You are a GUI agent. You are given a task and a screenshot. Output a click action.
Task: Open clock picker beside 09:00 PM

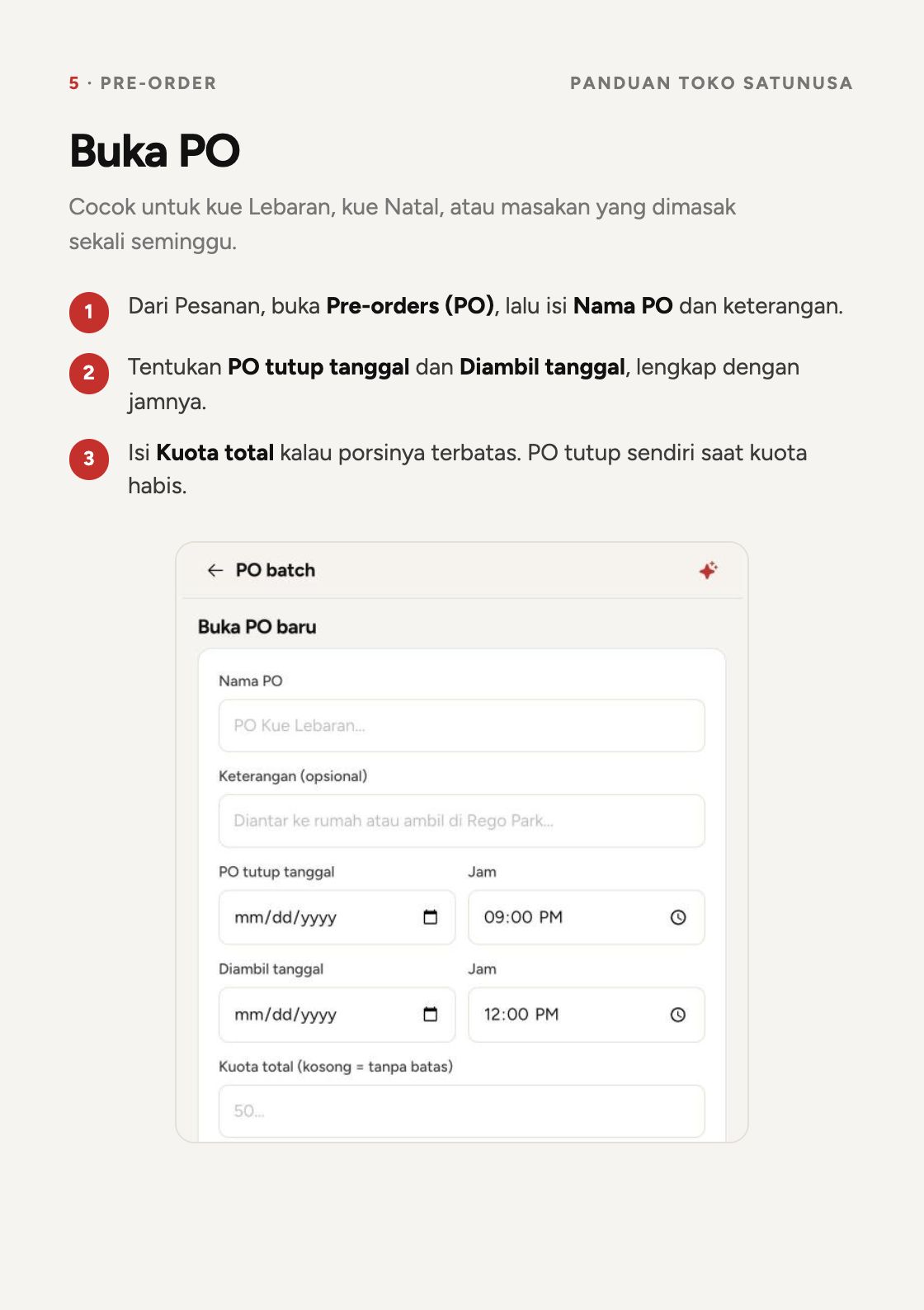point(678,917)
